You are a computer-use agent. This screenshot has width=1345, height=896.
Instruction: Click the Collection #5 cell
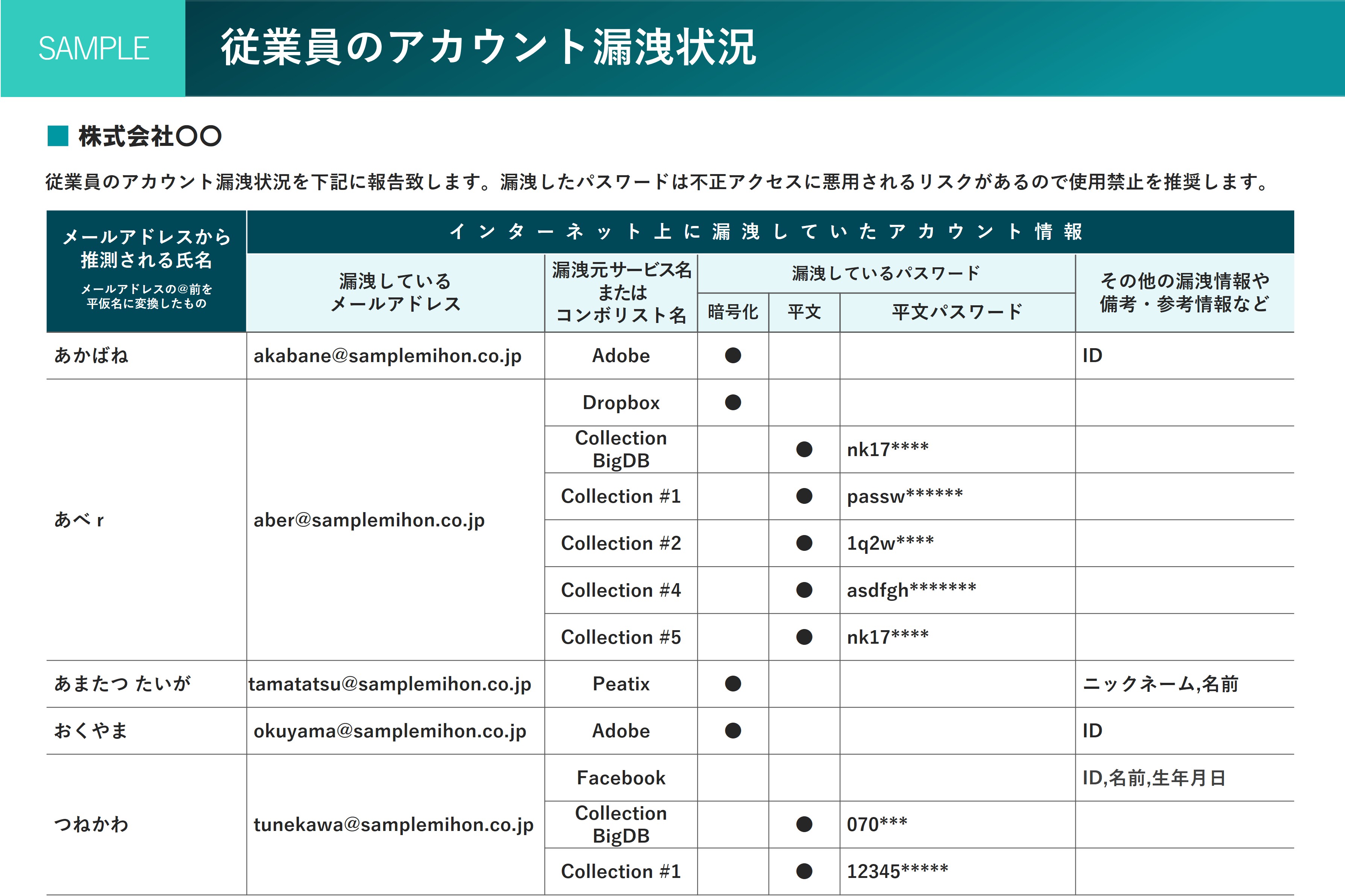coord(621,637)
